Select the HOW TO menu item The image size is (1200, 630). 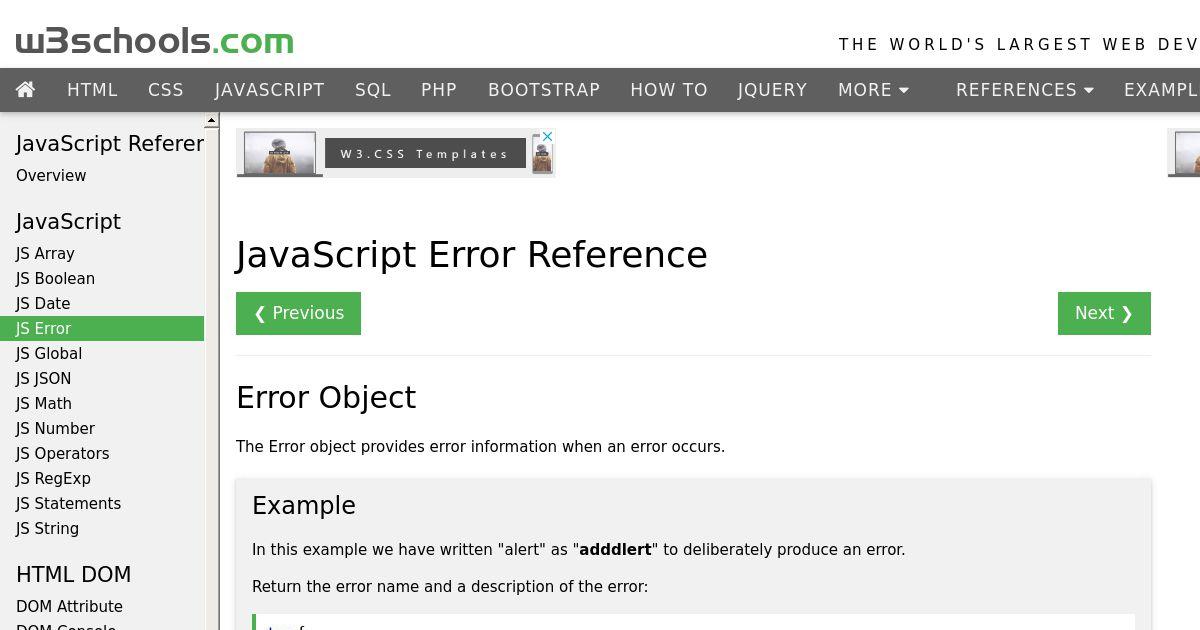click(x=669, y=90)
